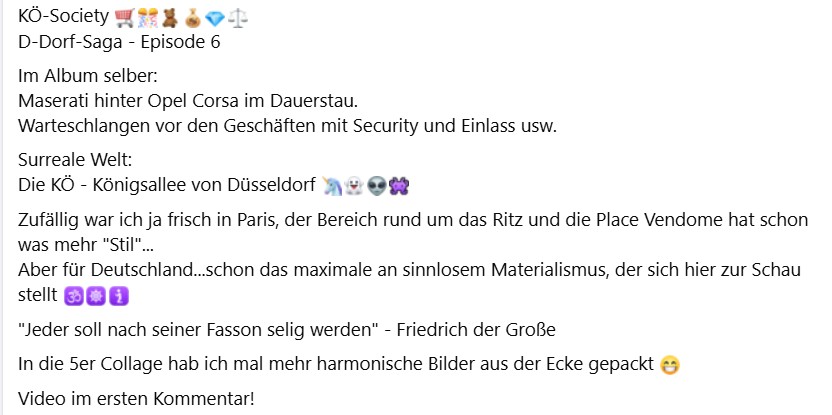This screenshot has height=415, width=832.
Task: Click the "Video im ersten Kommentar!" line
Action: click(137, 398)
